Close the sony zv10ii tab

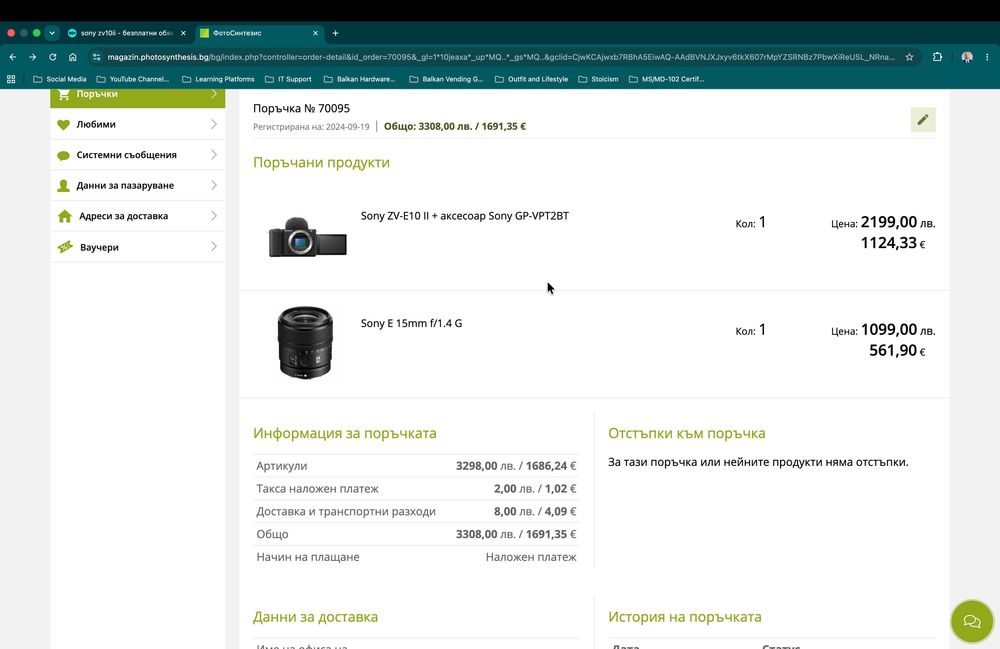(183, 33)
